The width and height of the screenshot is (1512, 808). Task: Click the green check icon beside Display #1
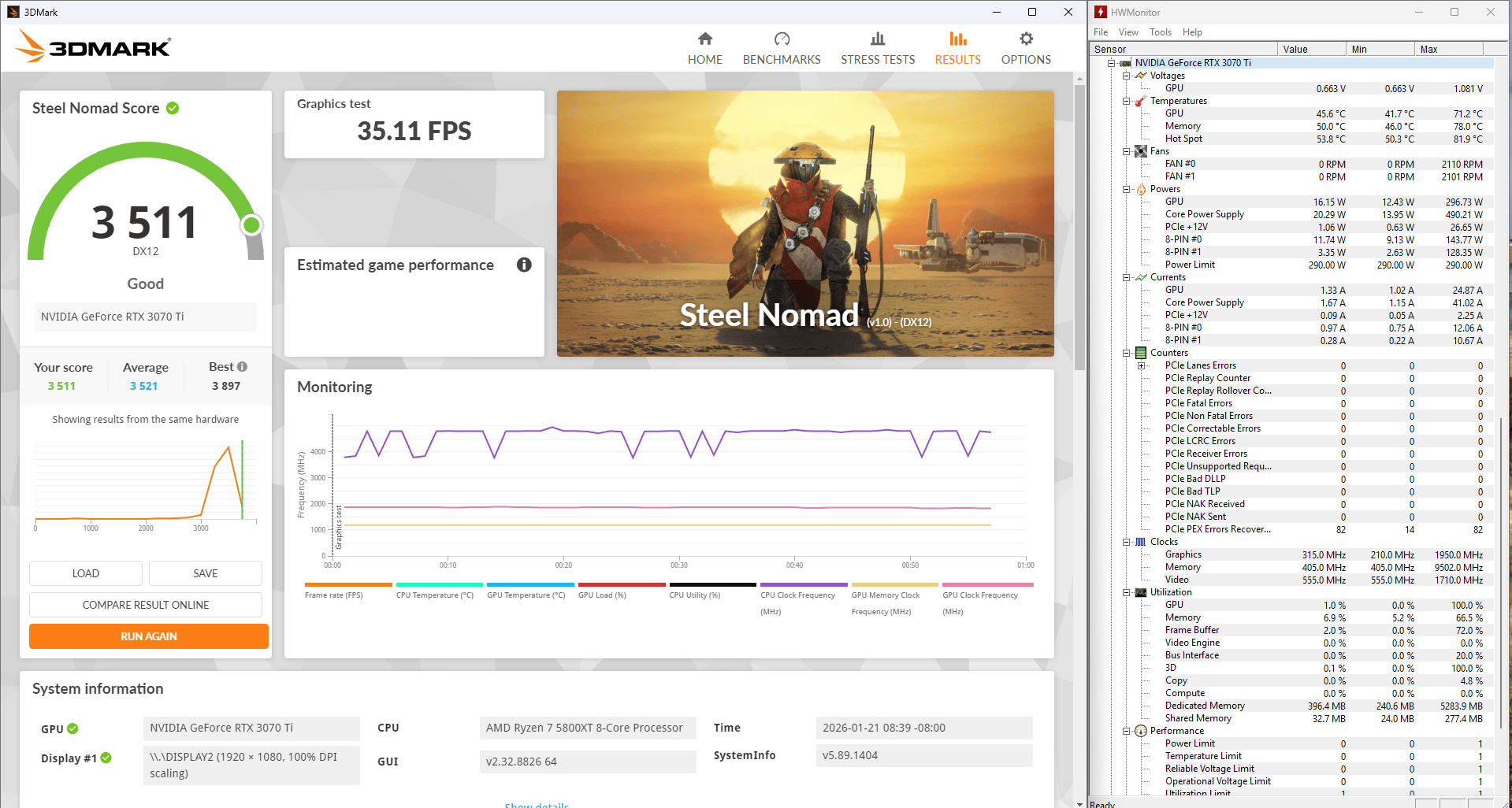click(x=106, y=758)
